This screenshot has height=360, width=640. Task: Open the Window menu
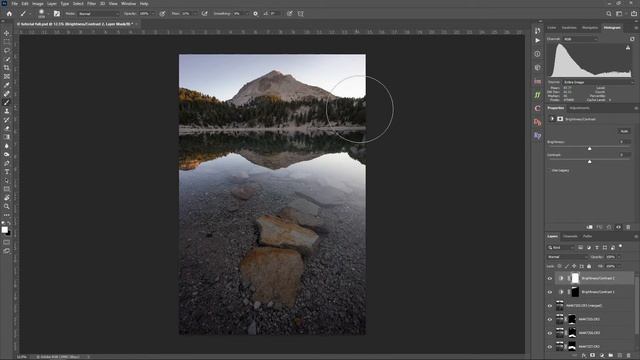pyautogui.click(x=128, y=4)
